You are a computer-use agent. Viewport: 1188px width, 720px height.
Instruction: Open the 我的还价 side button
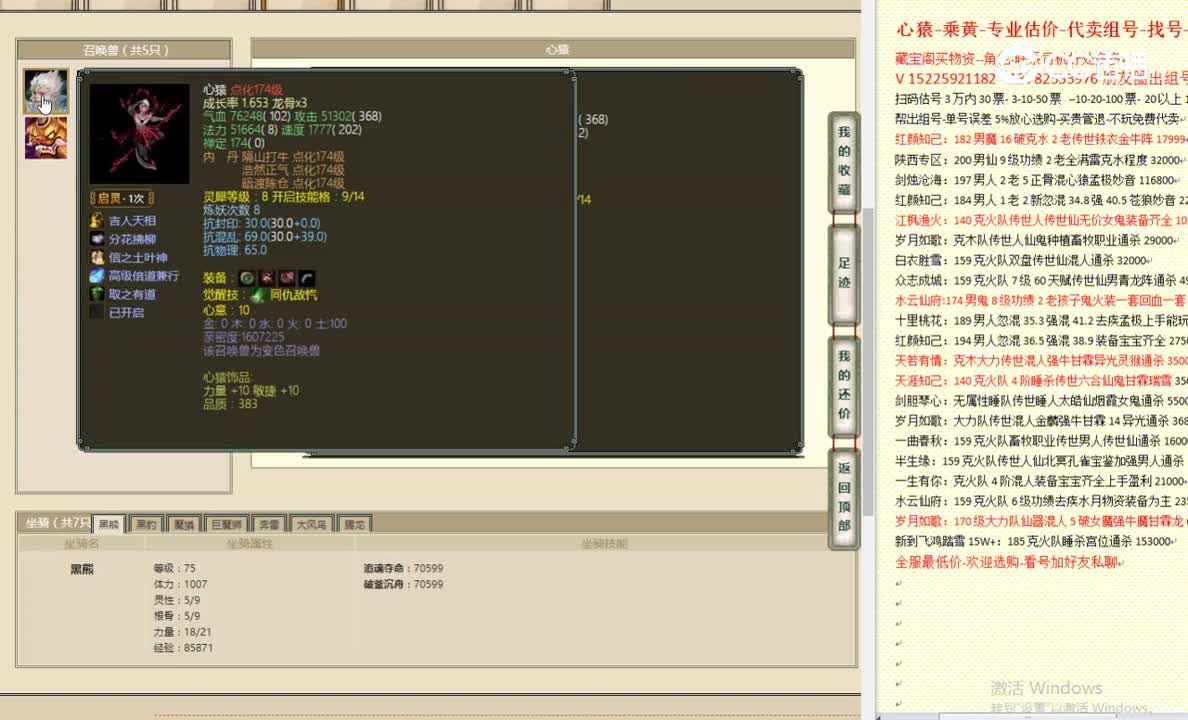[844, 385]
